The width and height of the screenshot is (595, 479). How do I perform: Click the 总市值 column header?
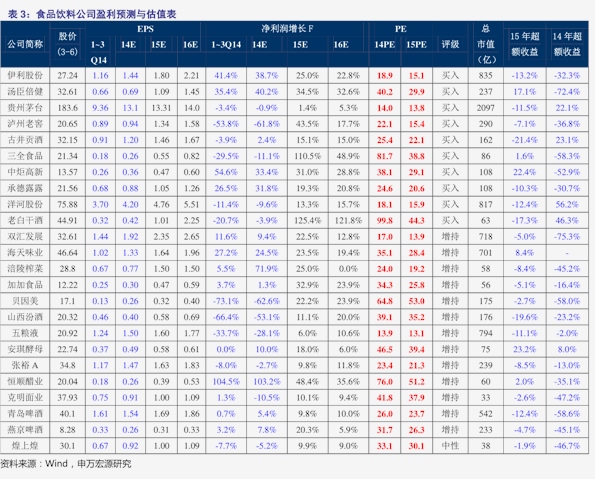[486, 44]
